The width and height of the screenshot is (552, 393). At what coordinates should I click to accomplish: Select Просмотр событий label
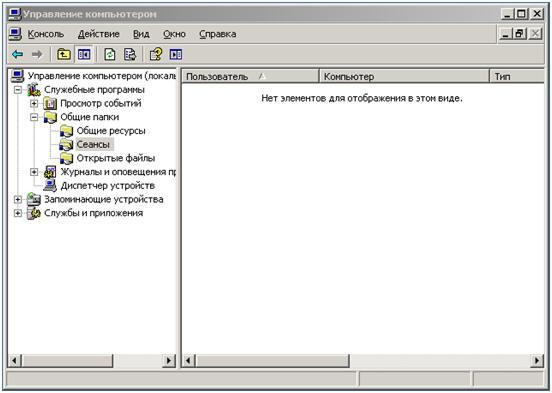101,103
